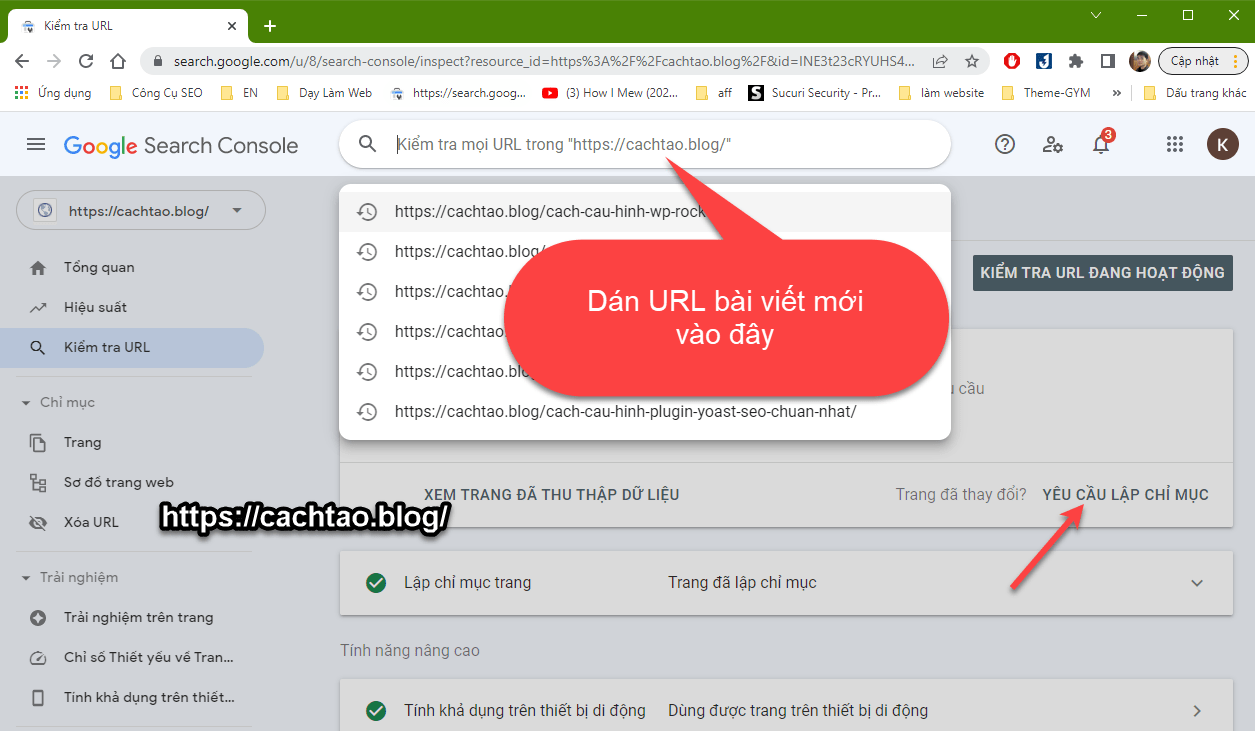This screenshot has height=731, width=1255.
Task: Bookmark this page star icon
Action: [972, 61]
